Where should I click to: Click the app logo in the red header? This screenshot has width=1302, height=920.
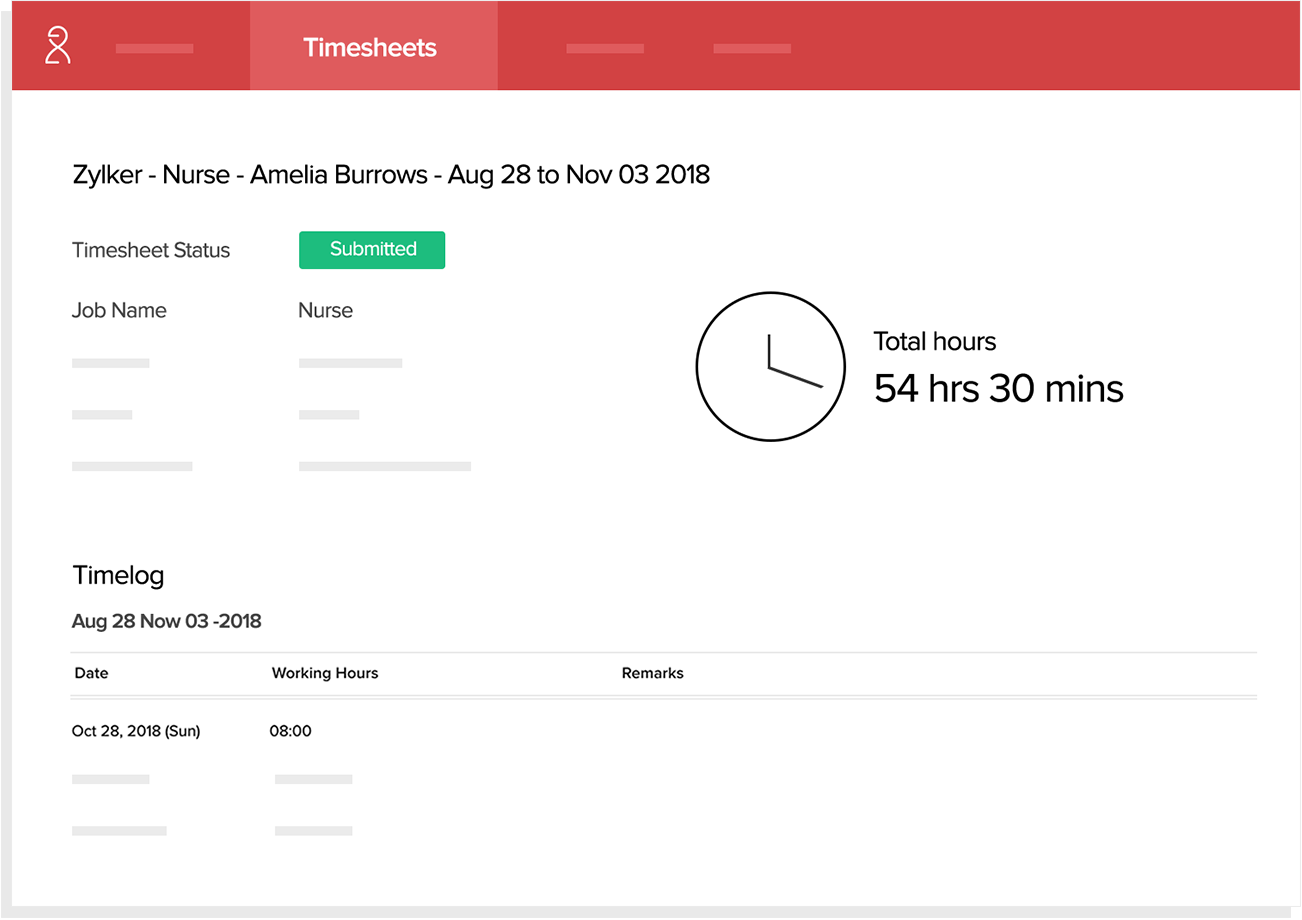point(58,46)
